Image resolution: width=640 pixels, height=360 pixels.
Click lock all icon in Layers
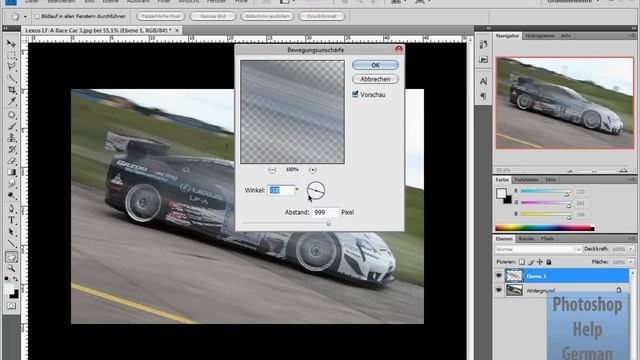coord(549,262)
